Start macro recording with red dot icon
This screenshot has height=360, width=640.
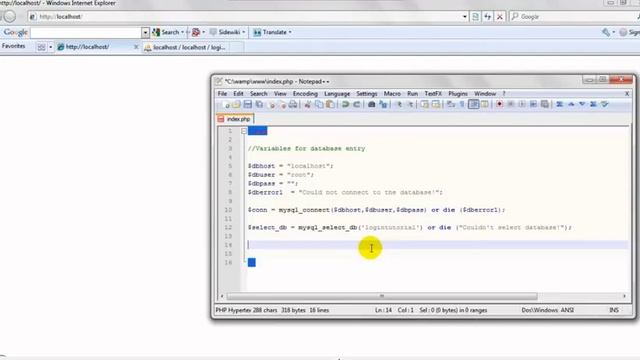[x=499, y=104]
